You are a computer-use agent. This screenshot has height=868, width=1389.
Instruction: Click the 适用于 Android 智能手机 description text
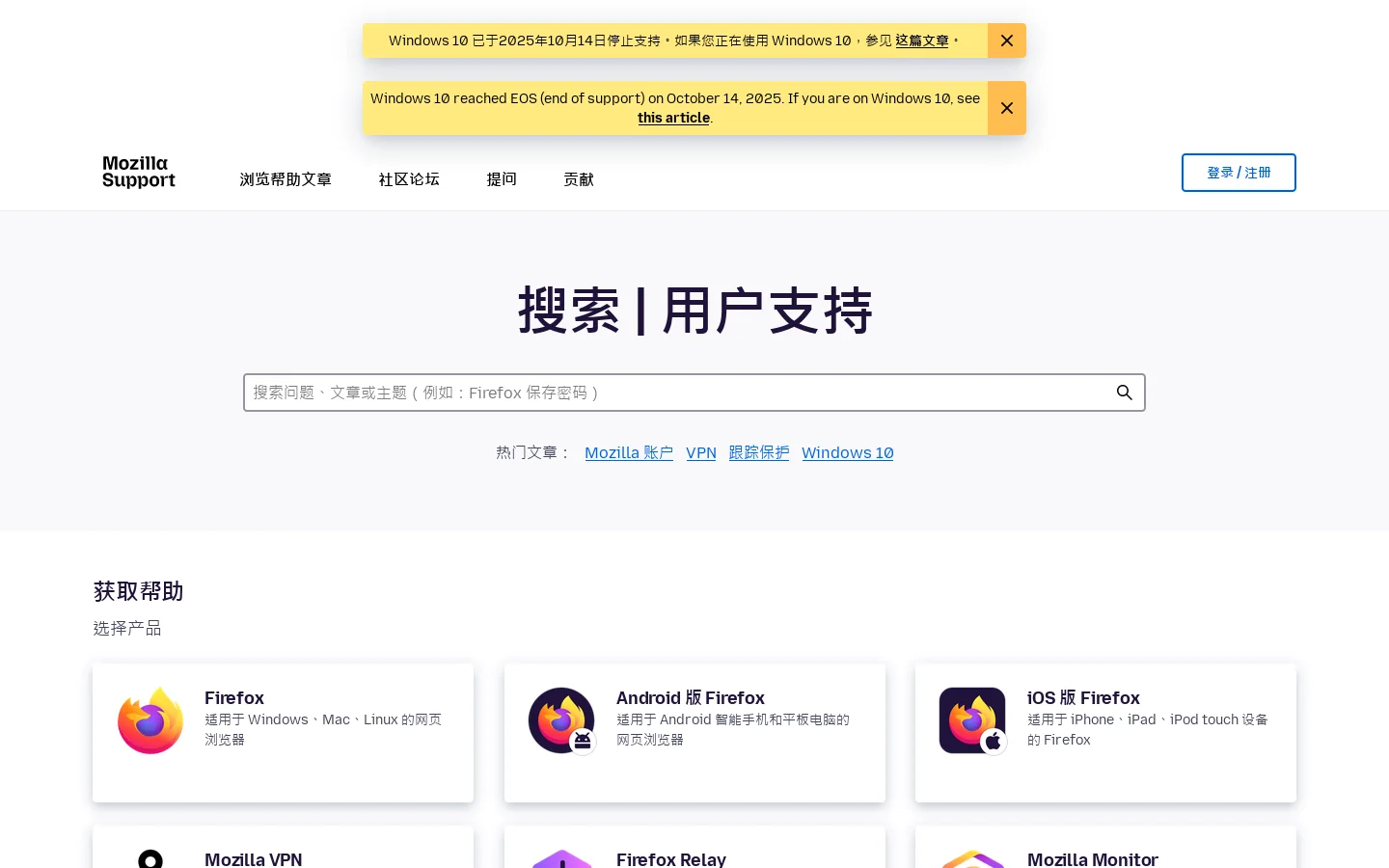733,729
